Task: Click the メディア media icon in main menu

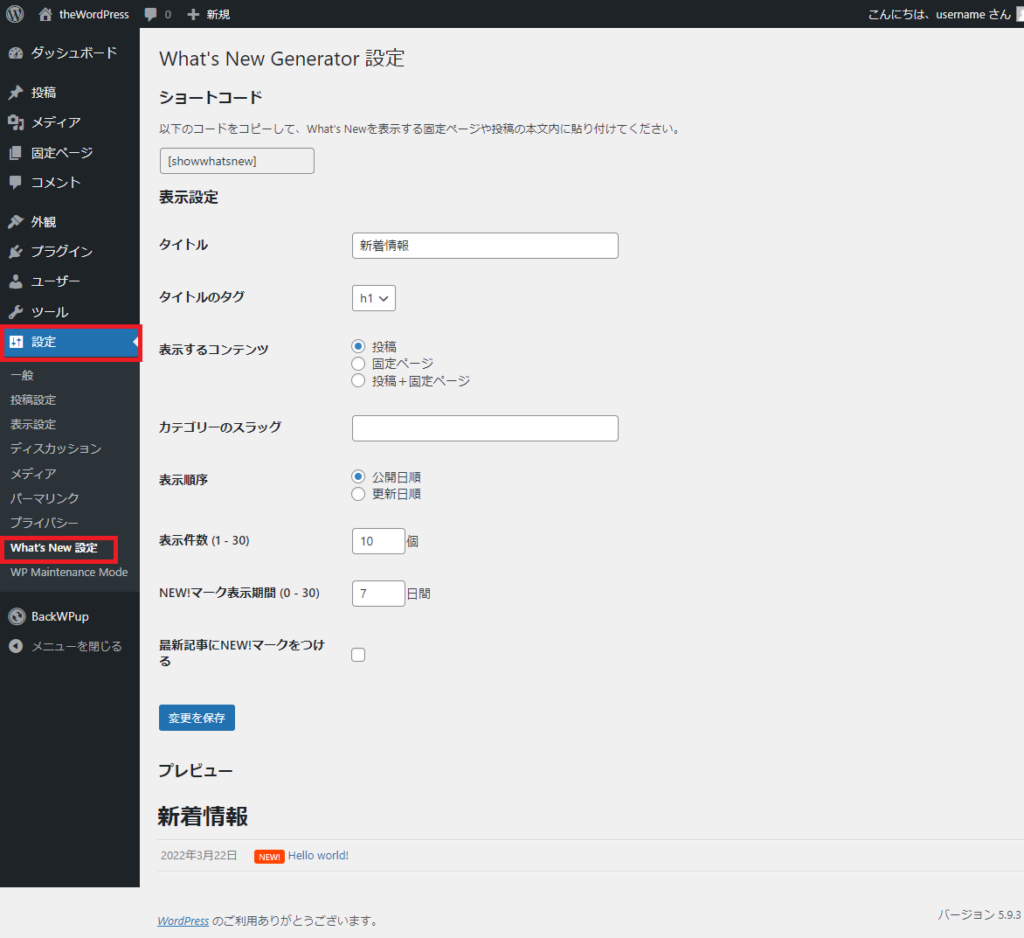Action: (16, 122)
